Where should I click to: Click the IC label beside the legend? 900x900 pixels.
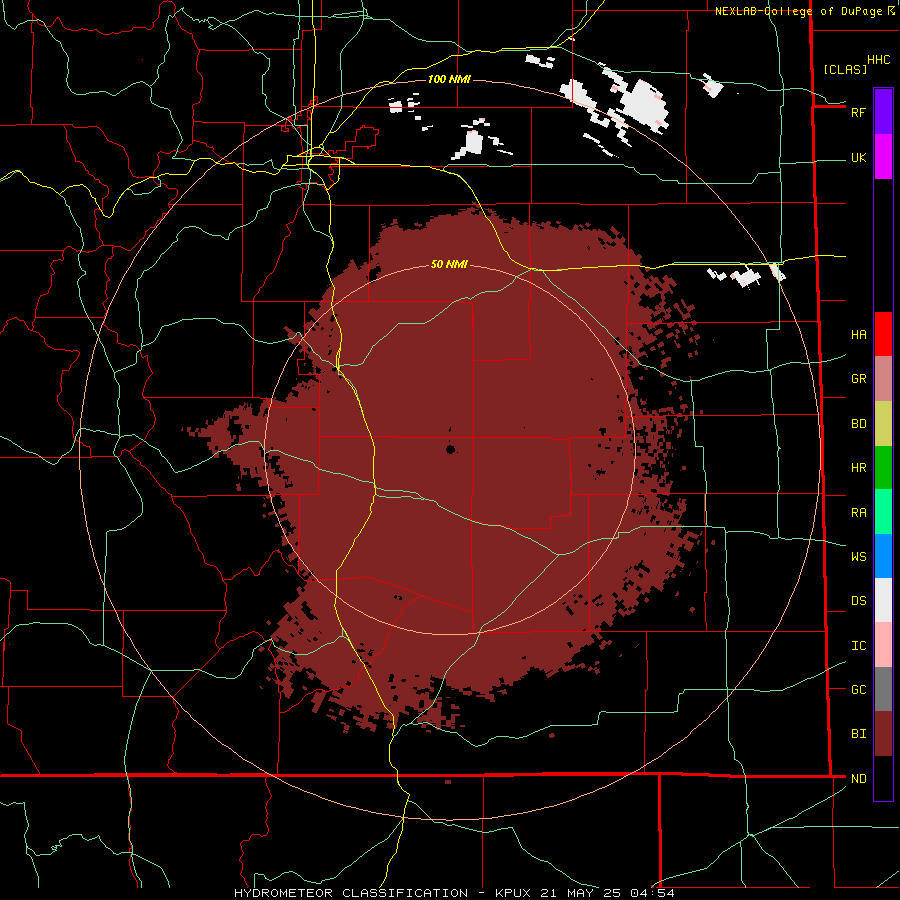pyautogui.click(x=859, y=646)
